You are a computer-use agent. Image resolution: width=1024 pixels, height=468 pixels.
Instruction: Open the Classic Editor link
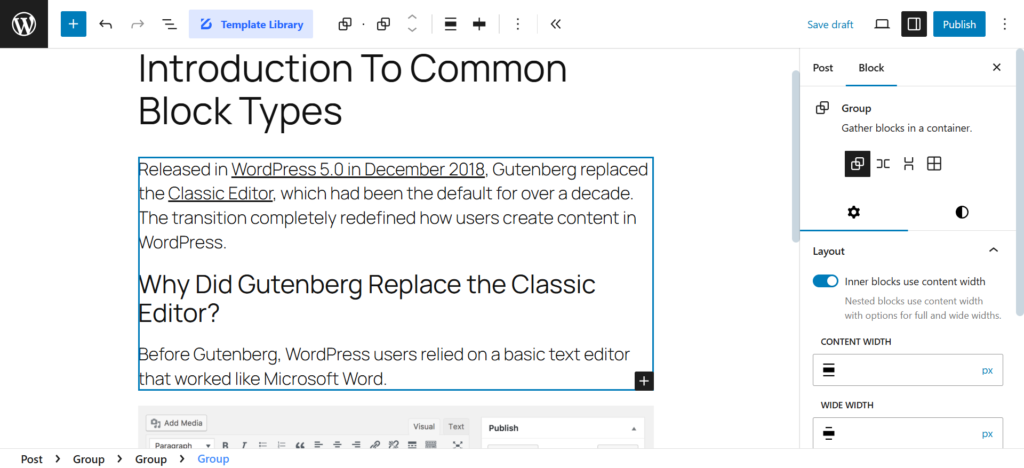coord(220,194)
